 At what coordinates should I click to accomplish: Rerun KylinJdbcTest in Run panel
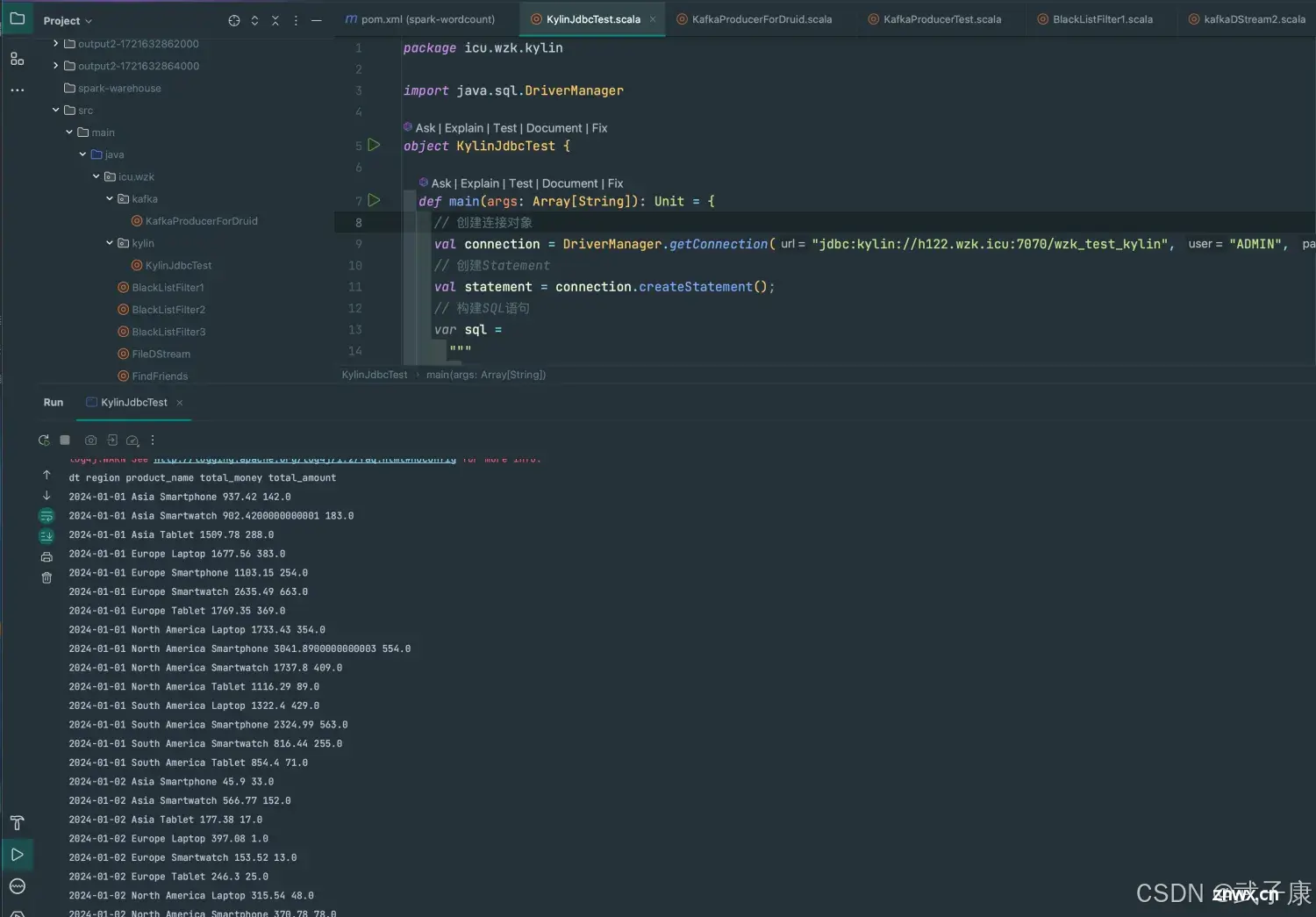44,440
